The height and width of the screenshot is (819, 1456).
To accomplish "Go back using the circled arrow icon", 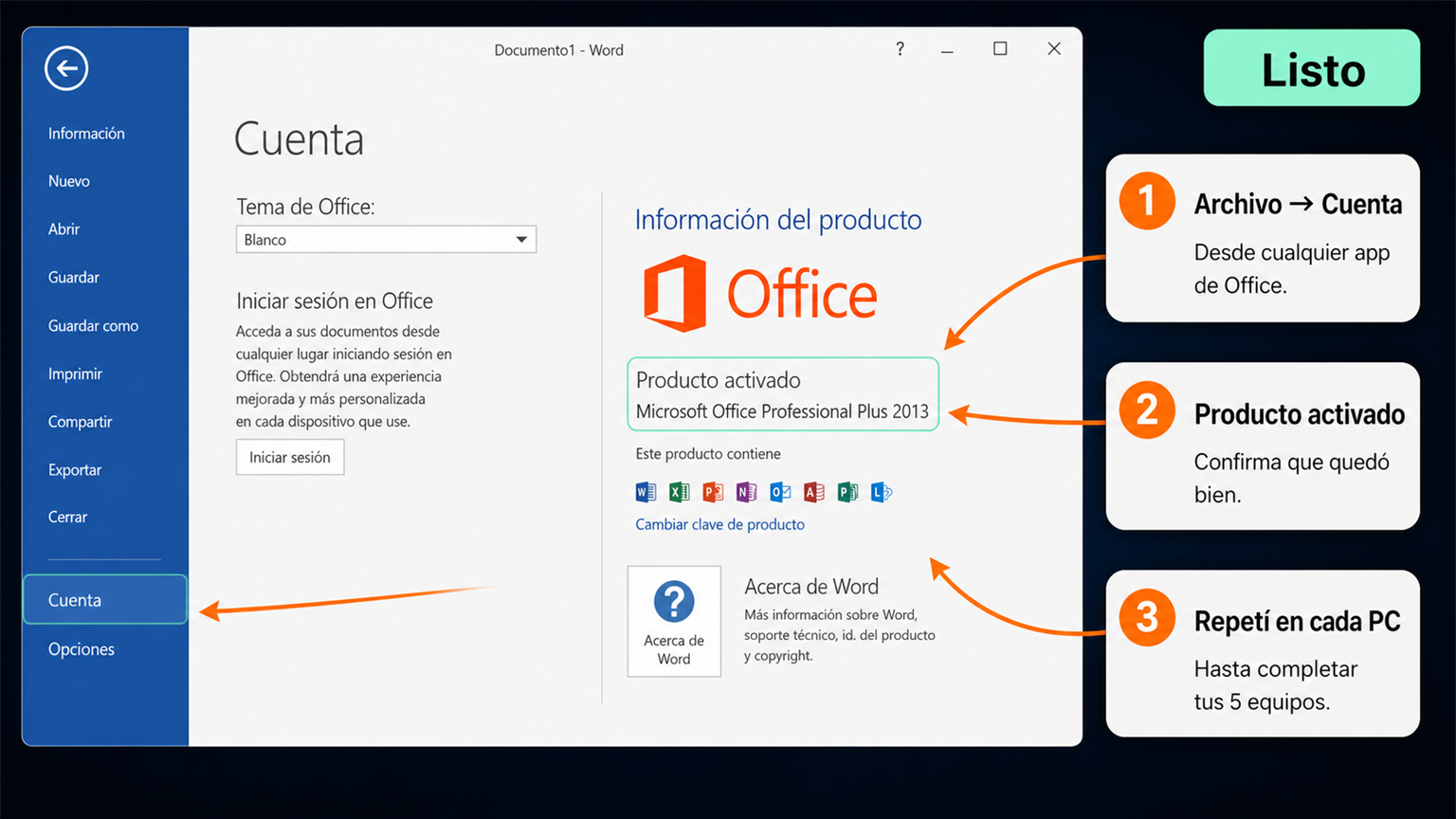I will pos(66,68).
